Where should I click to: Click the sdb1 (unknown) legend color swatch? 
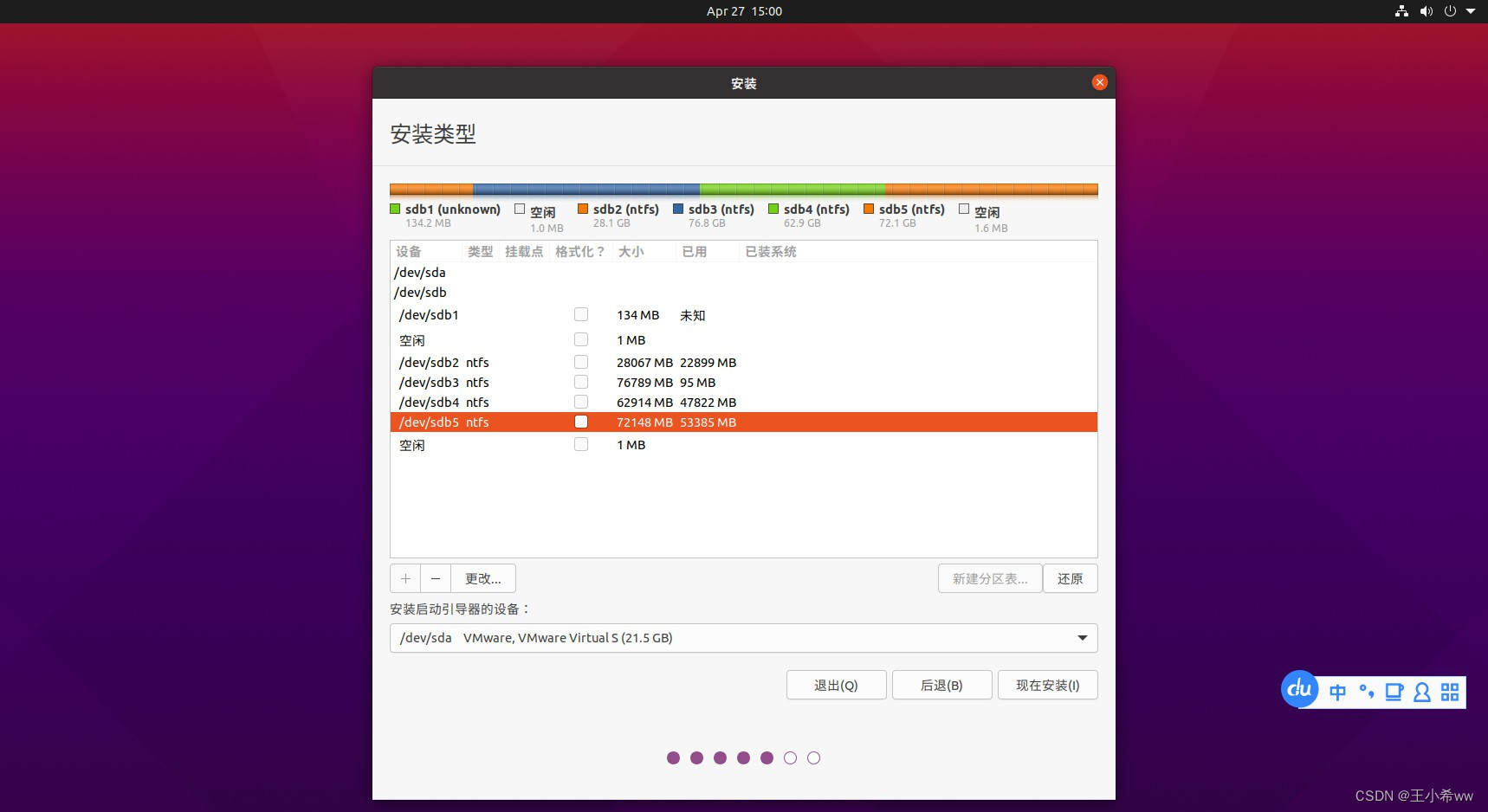pos(395,209)
